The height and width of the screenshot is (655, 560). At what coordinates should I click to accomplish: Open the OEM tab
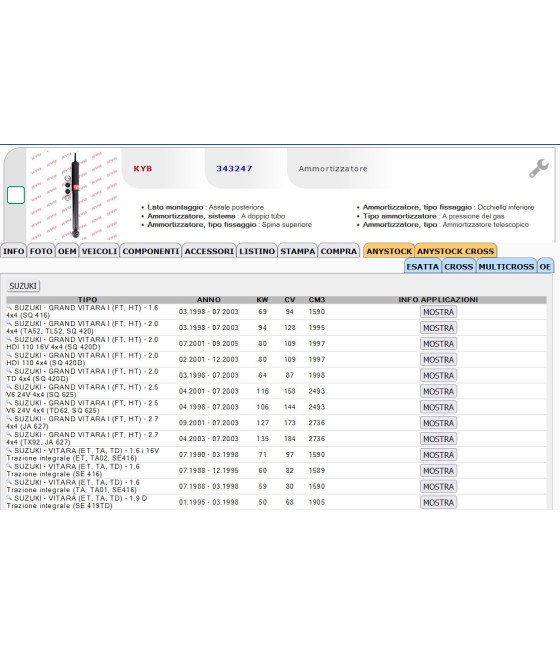pos(67,251)
